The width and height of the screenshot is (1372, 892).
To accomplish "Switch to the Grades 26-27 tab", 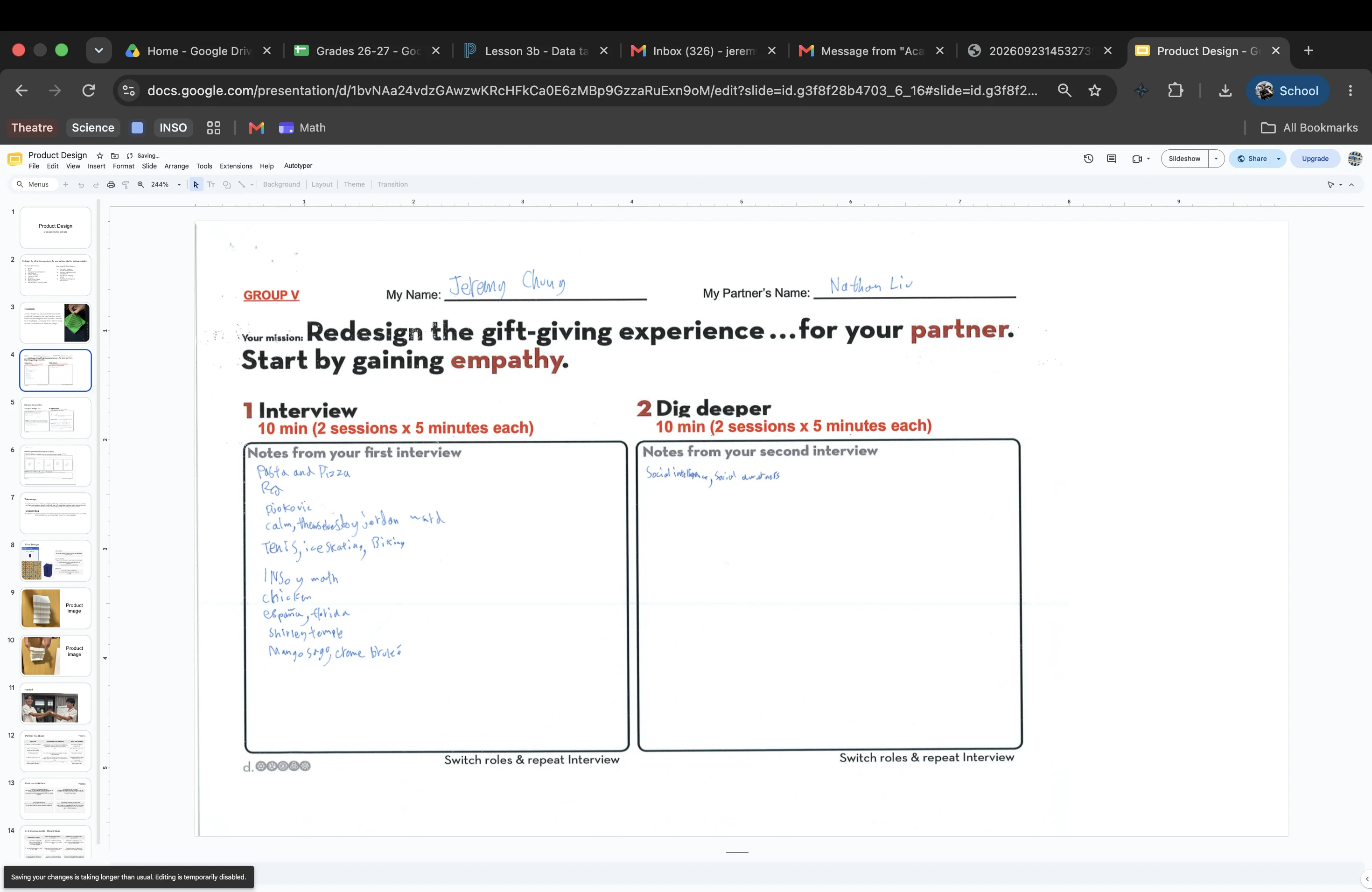I will [x=367, y=51].
